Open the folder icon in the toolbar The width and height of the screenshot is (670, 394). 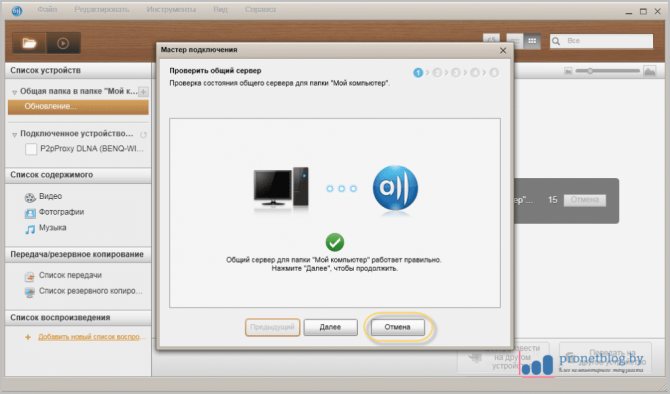[x=29, y=43]
